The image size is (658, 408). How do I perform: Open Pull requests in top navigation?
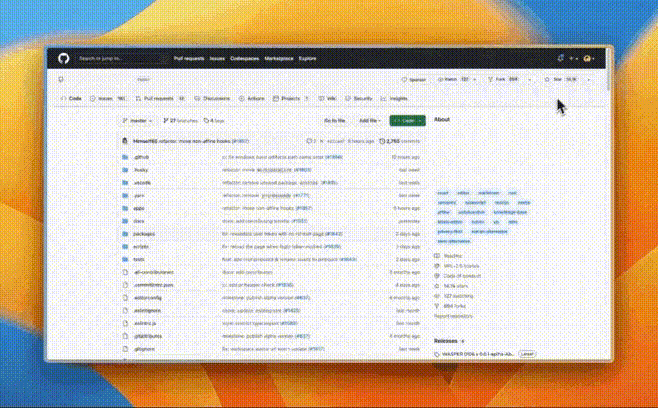[189, 59]
